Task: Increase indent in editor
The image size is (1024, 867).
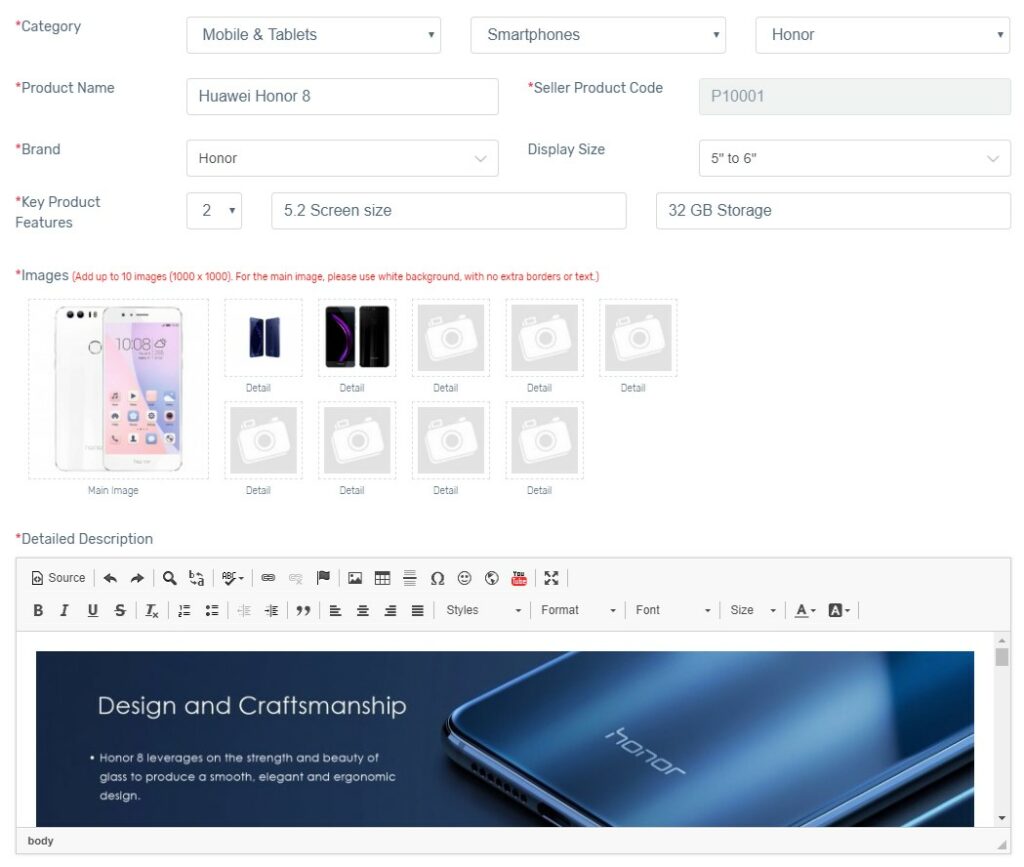Action: (x=271, y=610)
